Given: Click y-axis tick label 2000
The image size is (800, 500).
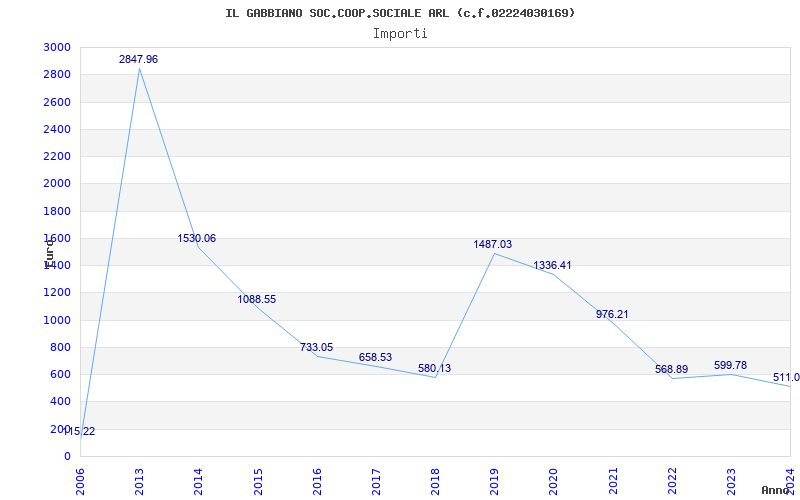Looking at the screenshot, I should pos(57,184).
